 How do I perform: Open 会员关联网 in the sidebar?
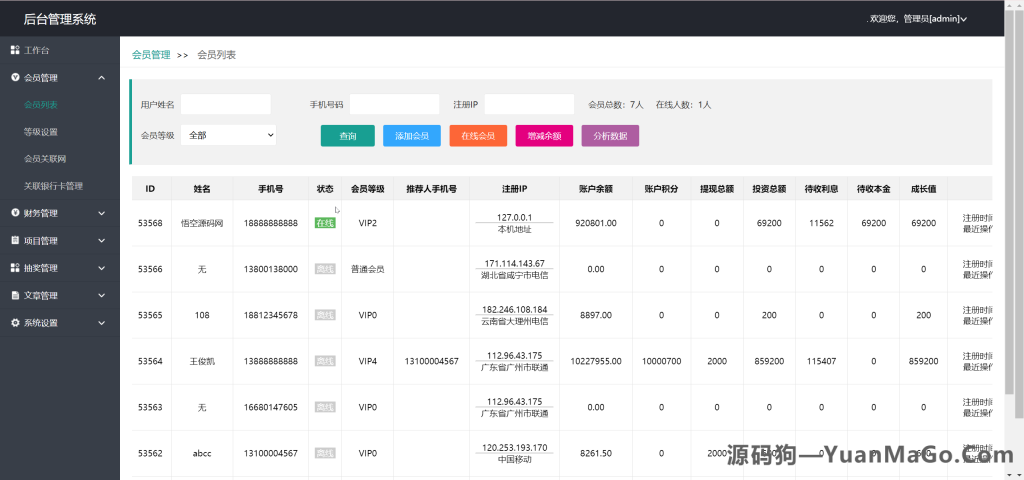point(45,159)
